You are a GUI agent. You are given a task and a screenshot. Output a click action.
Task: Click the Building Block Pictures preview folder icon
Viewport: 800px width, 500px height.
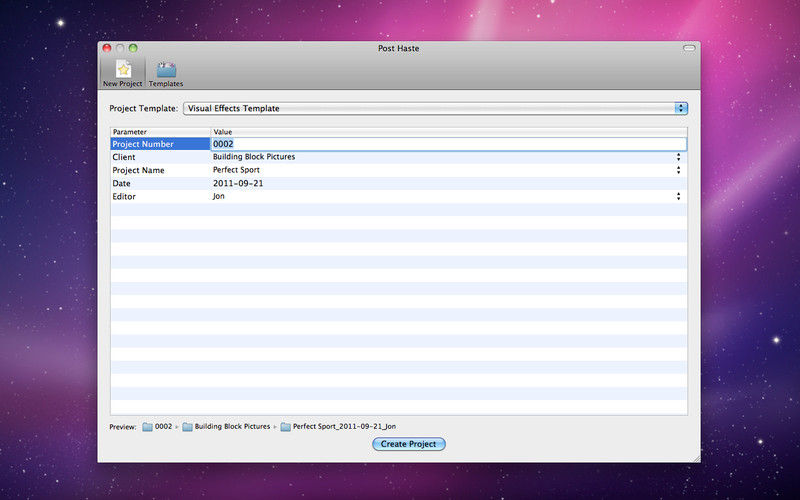point(187,427)
